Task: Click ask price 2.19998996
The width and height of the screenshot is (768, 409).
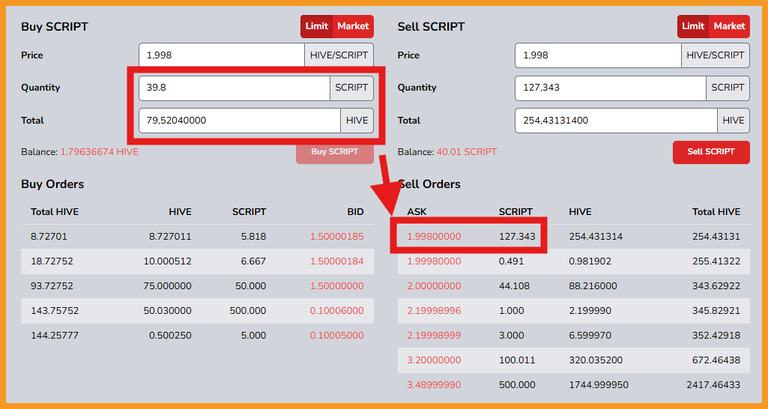Action: (434, 311)
